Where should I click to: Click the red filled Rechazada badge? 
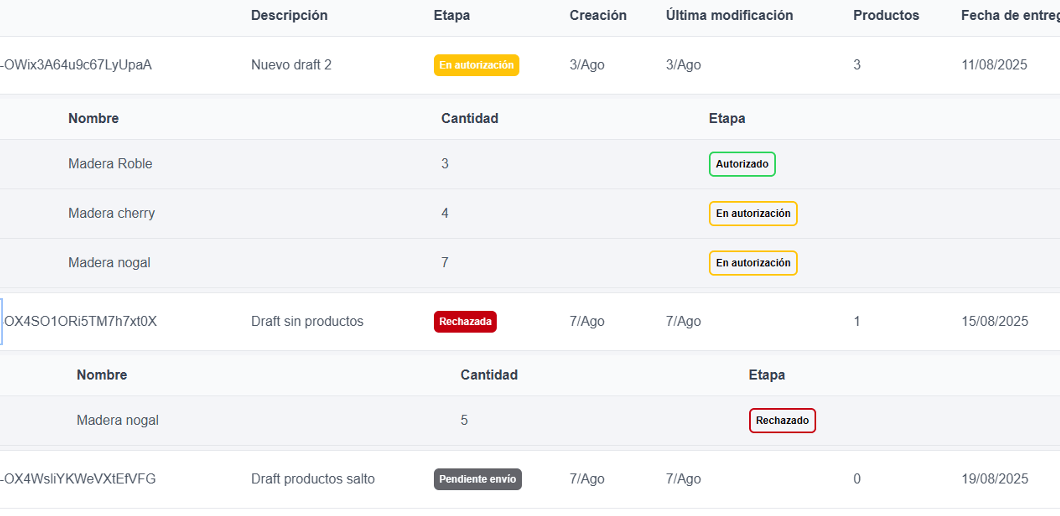[x=465, y=322]
